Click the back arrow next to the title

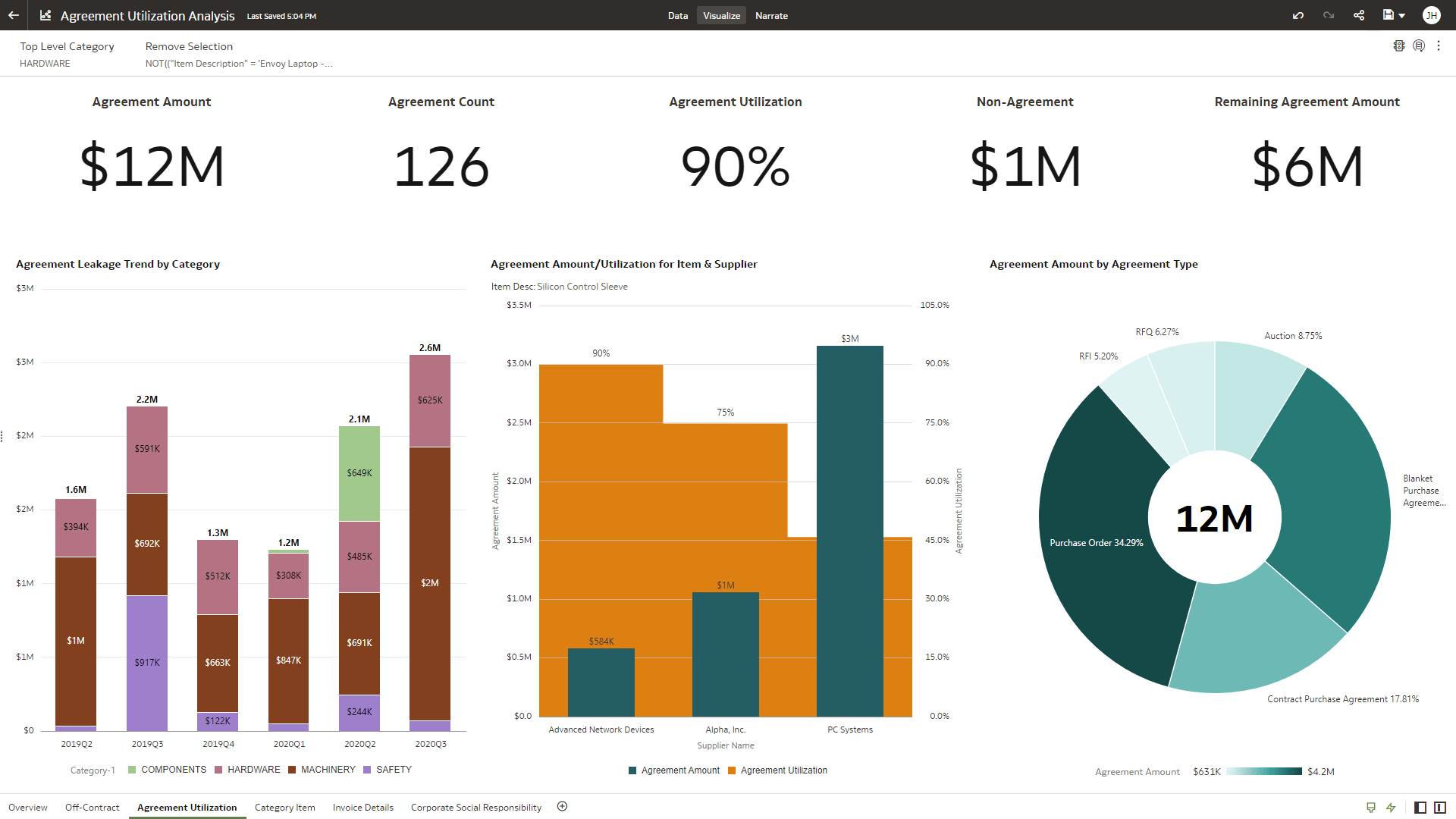coord(13,15)
